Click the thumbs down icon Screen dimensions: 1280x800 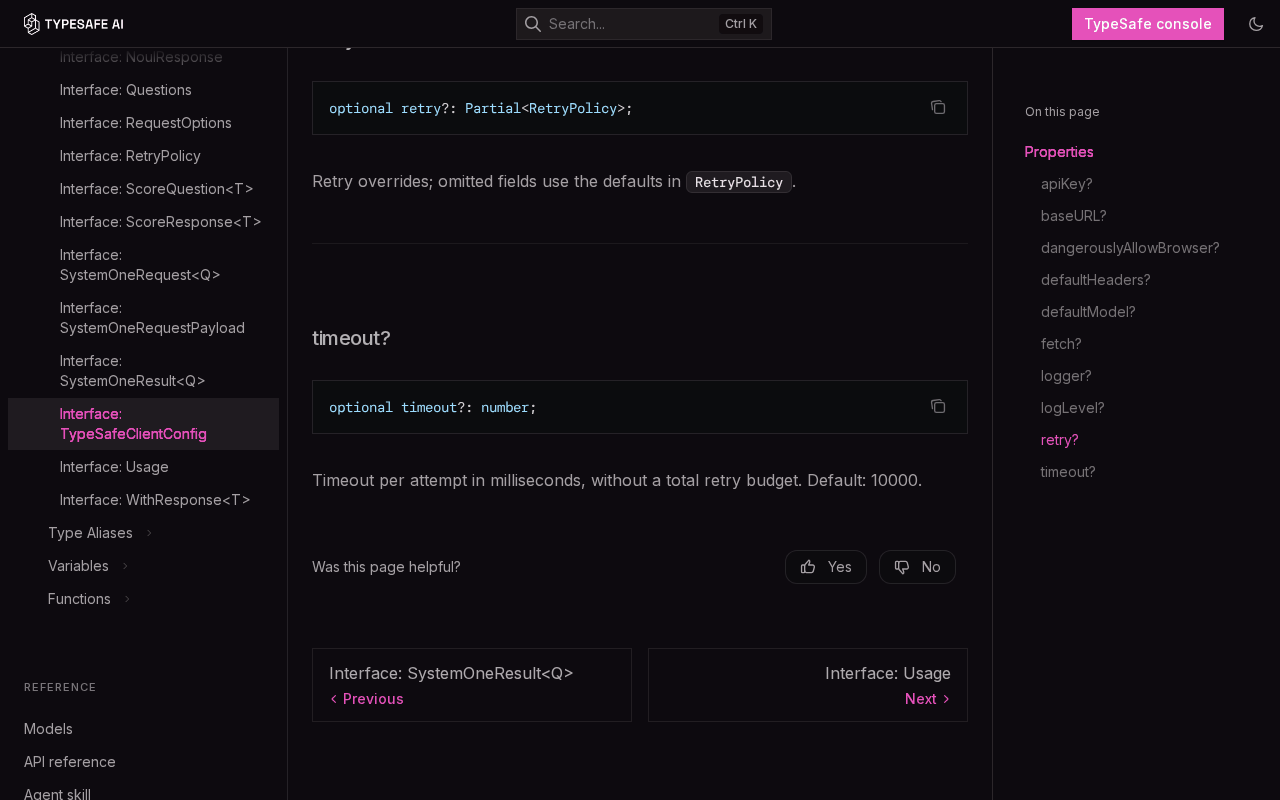click(x=902, y=567)
